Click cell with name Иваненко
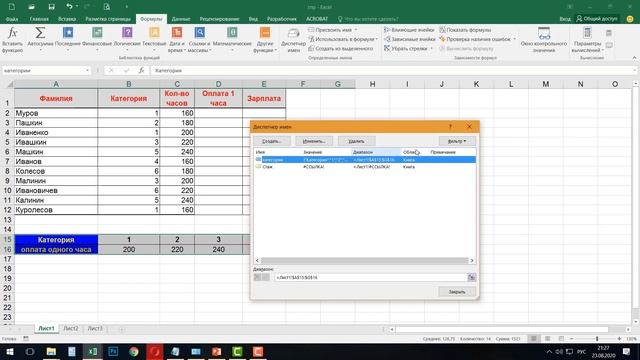This screenshot has height=360, width=640. (x=56, y=132)
